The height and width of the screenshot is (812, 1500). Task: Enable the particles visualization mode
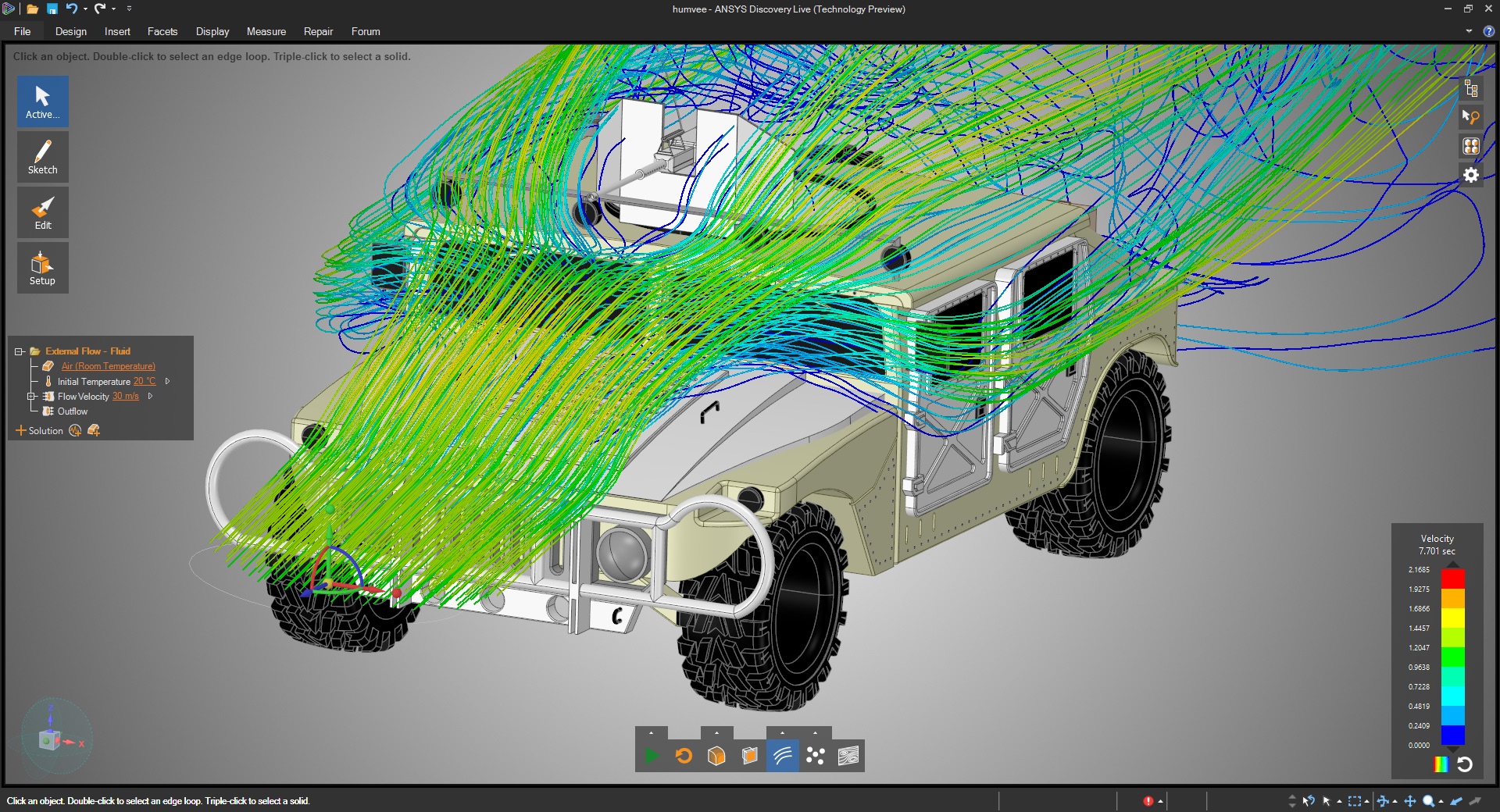point(816,756)
